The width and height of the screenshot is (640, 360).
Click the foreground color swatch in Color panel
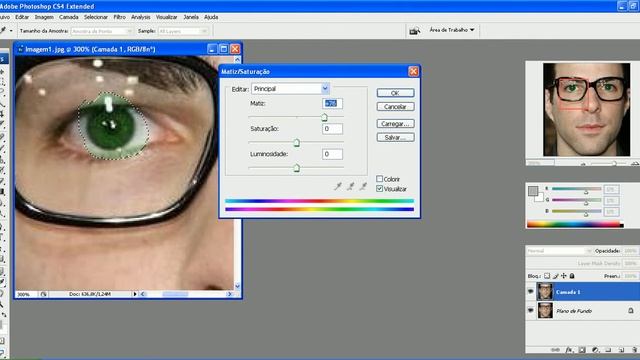point(533,191)
